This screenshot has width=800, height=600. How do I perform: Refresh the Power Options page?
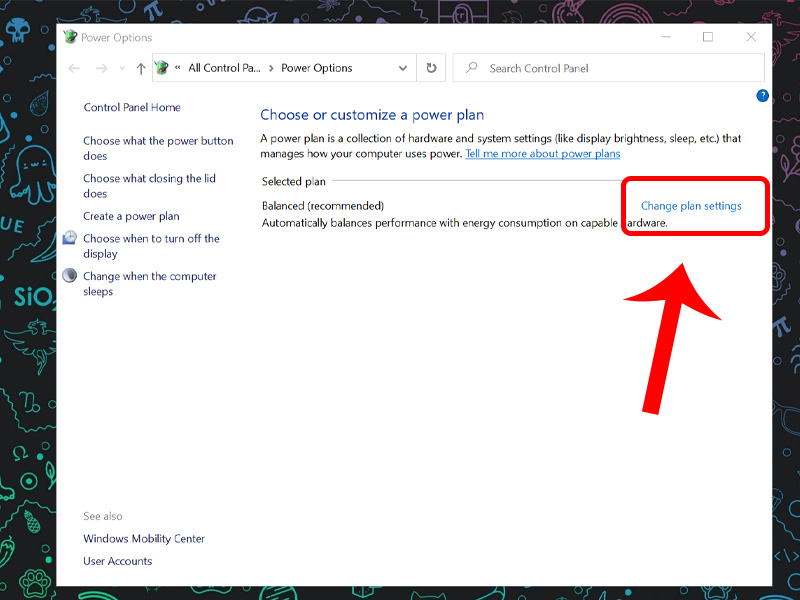(430, 68)
